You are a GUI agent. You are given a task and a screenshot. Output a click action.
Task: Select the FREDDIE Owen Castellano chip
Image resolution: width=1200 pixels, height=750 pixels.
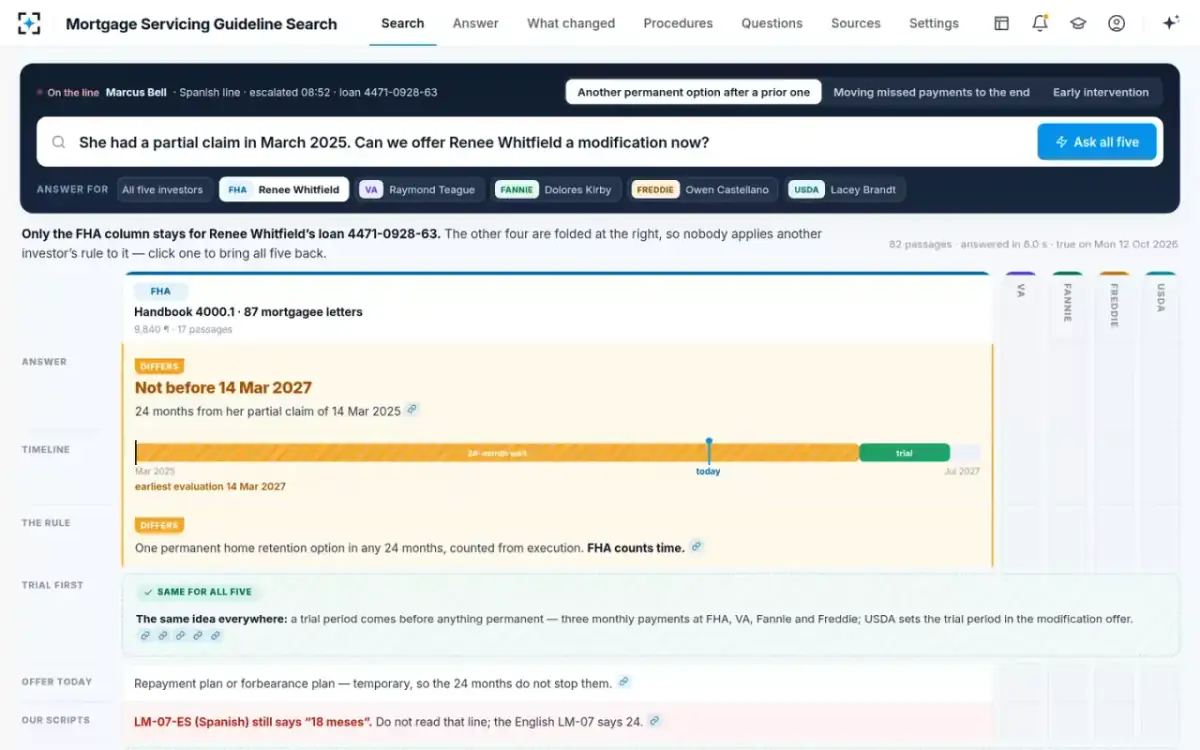[x=704, y=189]
